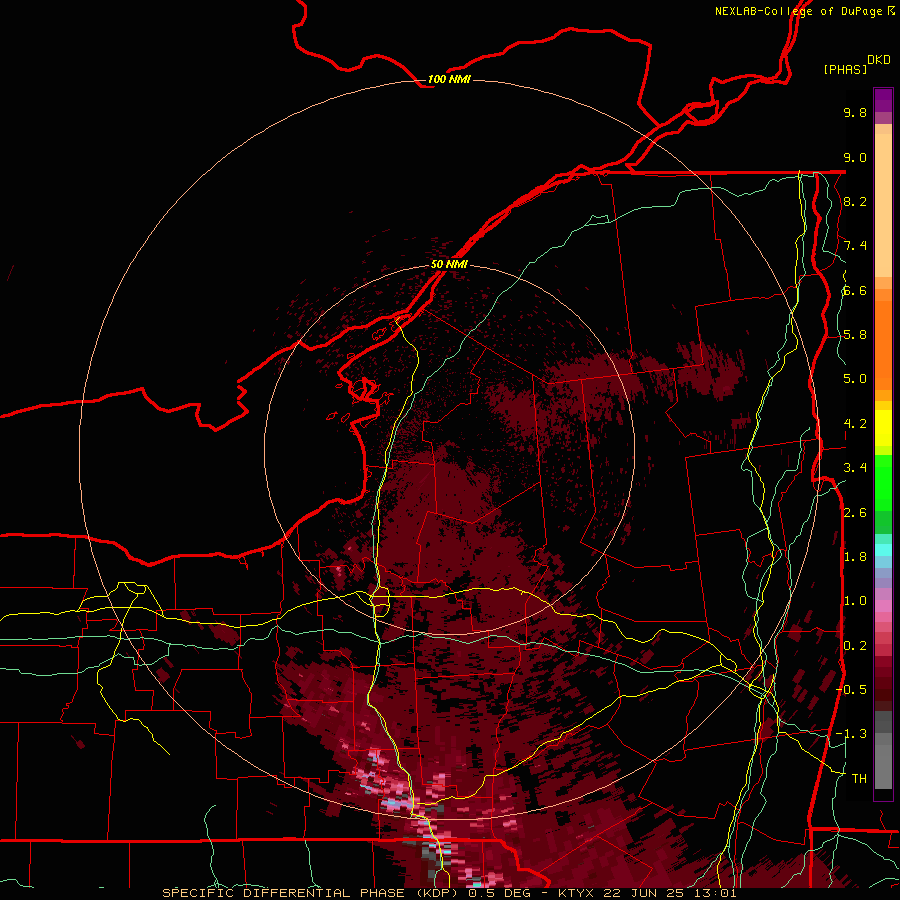Click the [PHAS] units label
Screen dimensions: 900x900
click(845, 70)
